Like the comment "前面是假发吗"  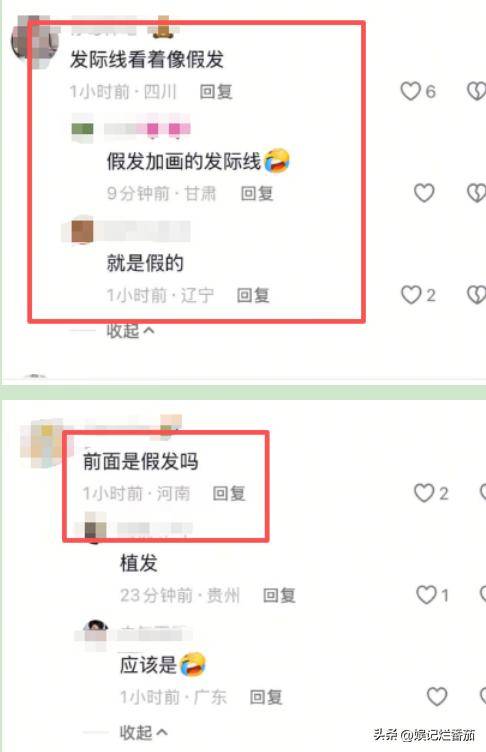pyautogui.click(x=424, y=493)
